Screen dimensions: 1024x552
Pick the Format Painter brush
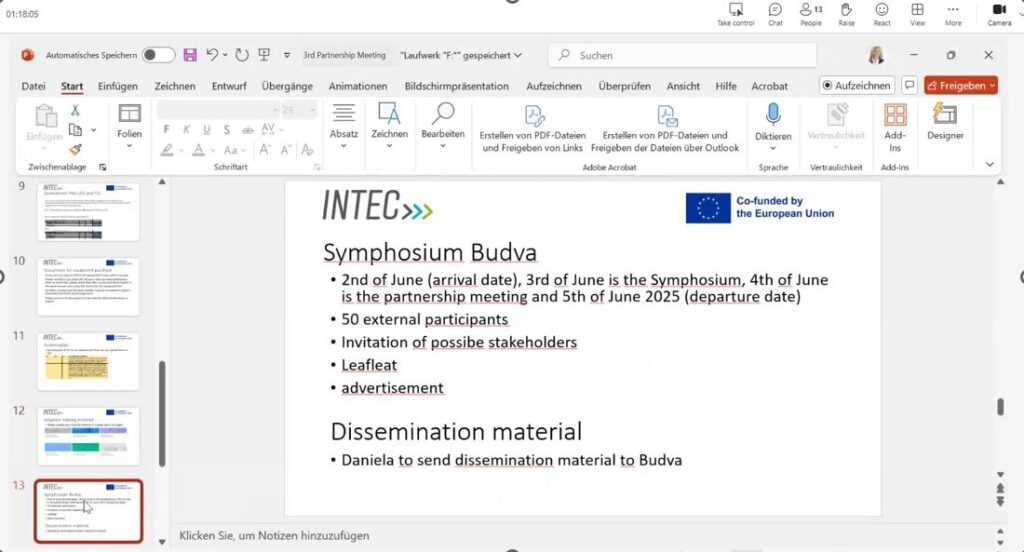(76, 150)
